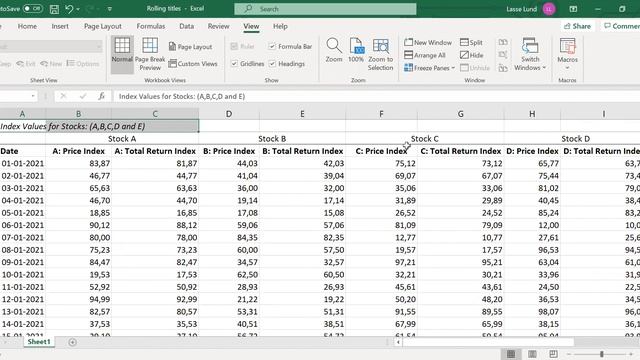Open the Data tab
This screenshot has height=360, width=640.
coord(187,26)
